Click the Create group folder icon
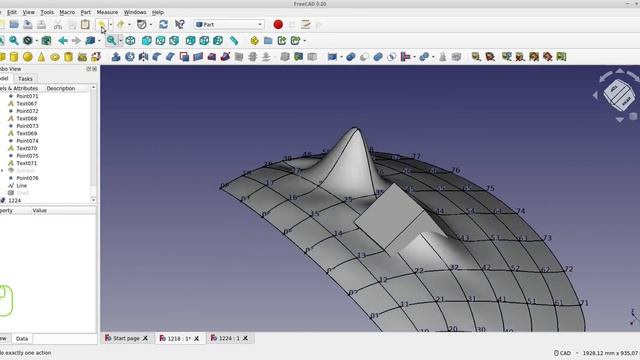The image size is (640, 360). coord(268,40)
